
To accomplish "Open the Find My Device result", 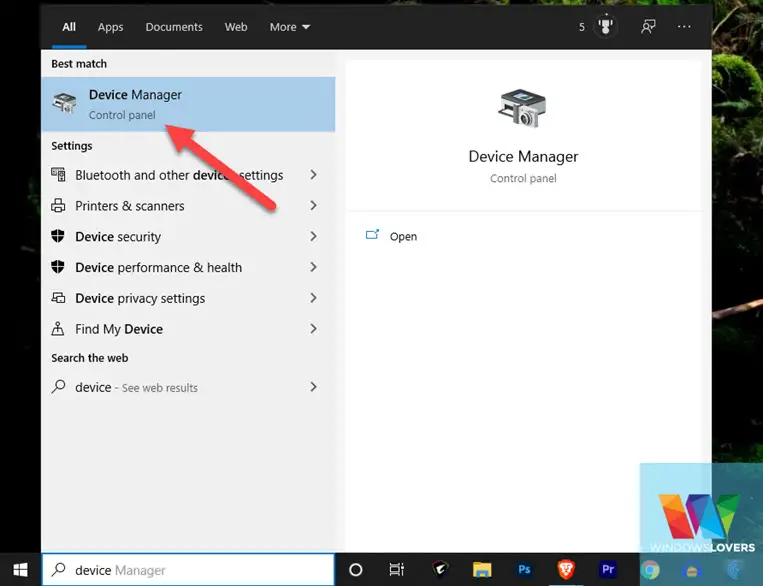I will tap(188, 329).
